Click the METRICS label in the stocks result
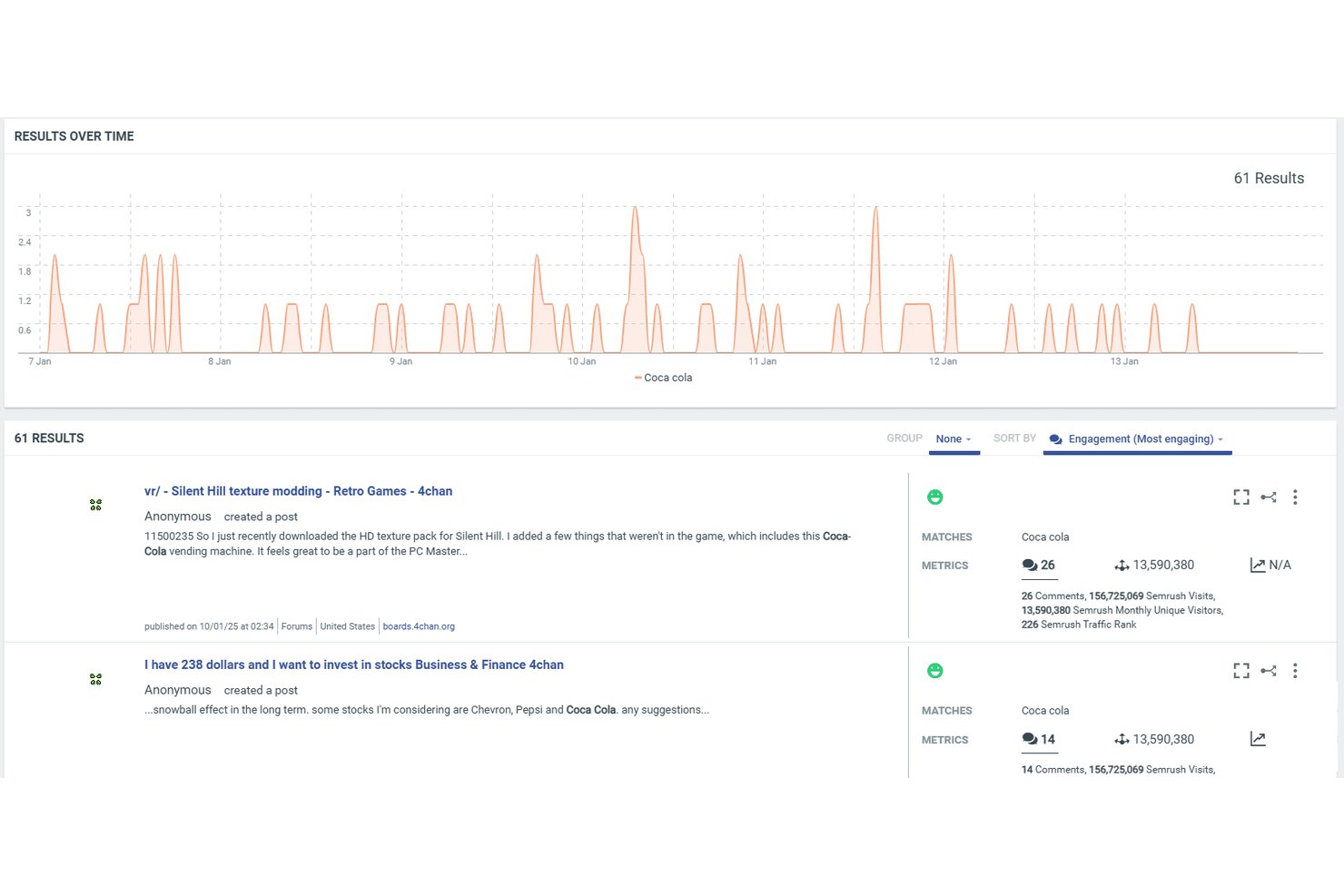The height and width of the screenshot is (896, 1344). (x=944, y=740)
